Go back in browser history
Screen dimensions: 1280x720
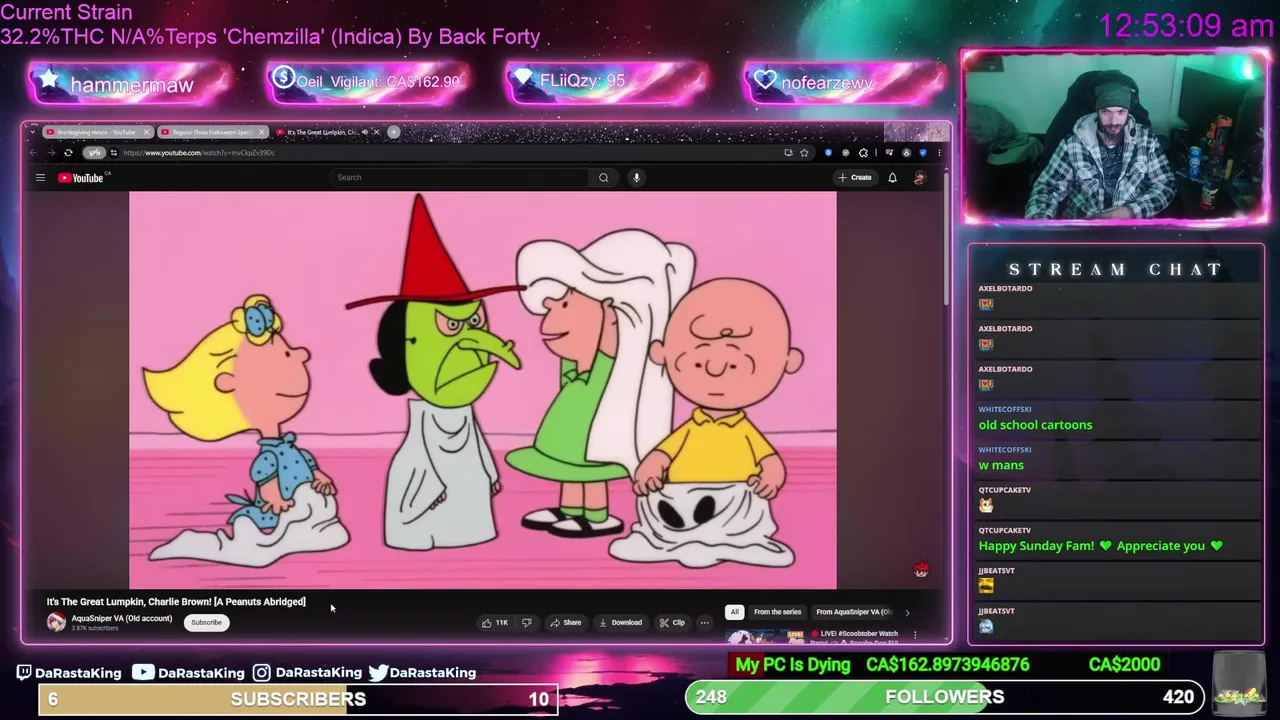(x=34, y=153)
